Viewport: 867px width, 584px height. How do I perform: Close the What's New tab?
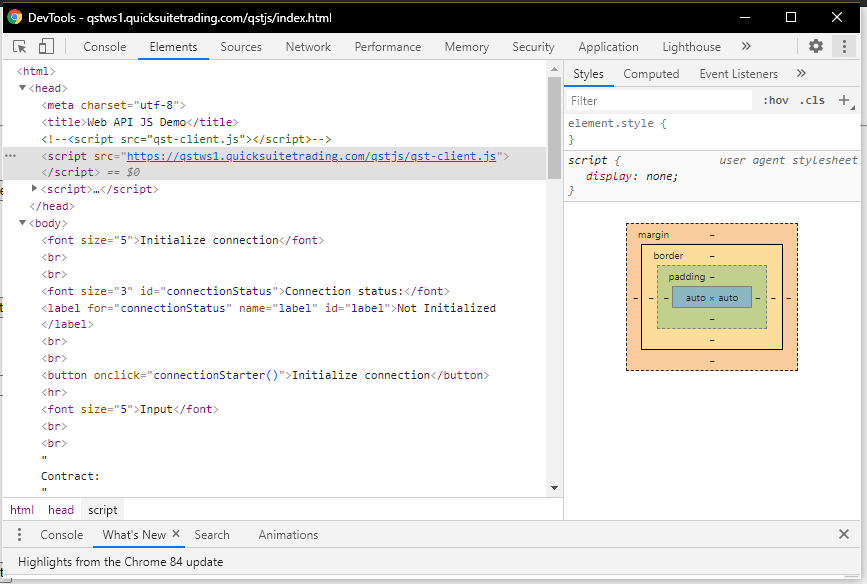coord(176,534)
